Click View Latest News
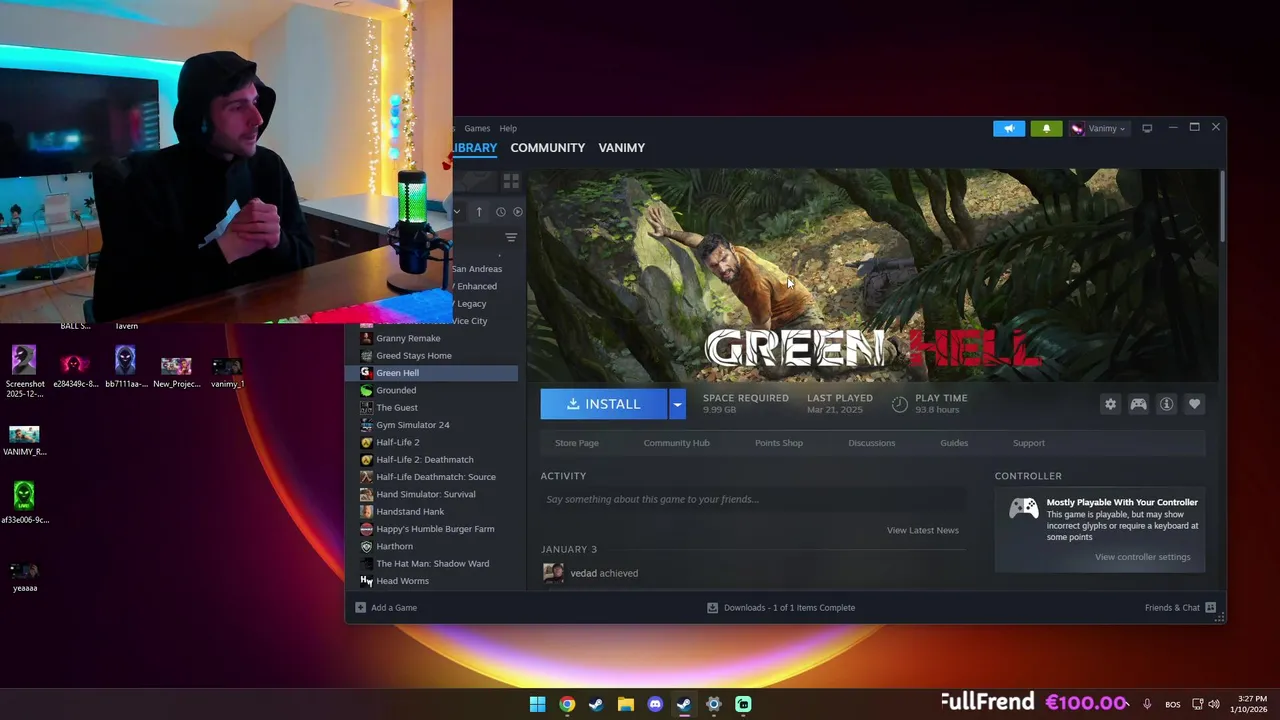The width and height of the screenshot is (1280, 720). (x=922, y=530)
